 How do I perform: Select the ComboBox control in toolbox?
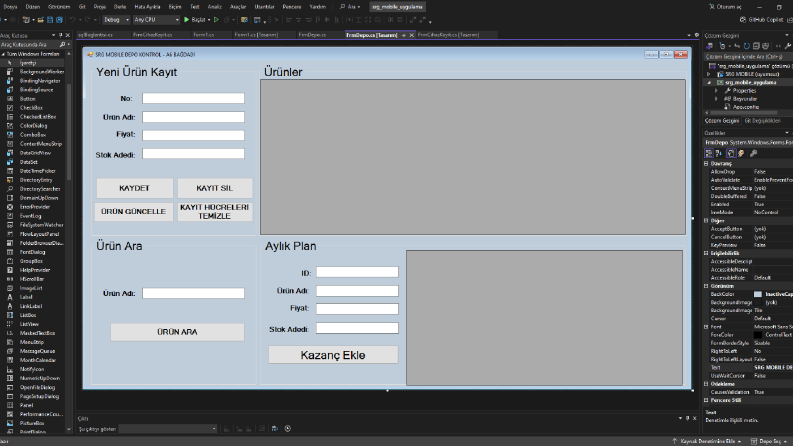point(33,135)
